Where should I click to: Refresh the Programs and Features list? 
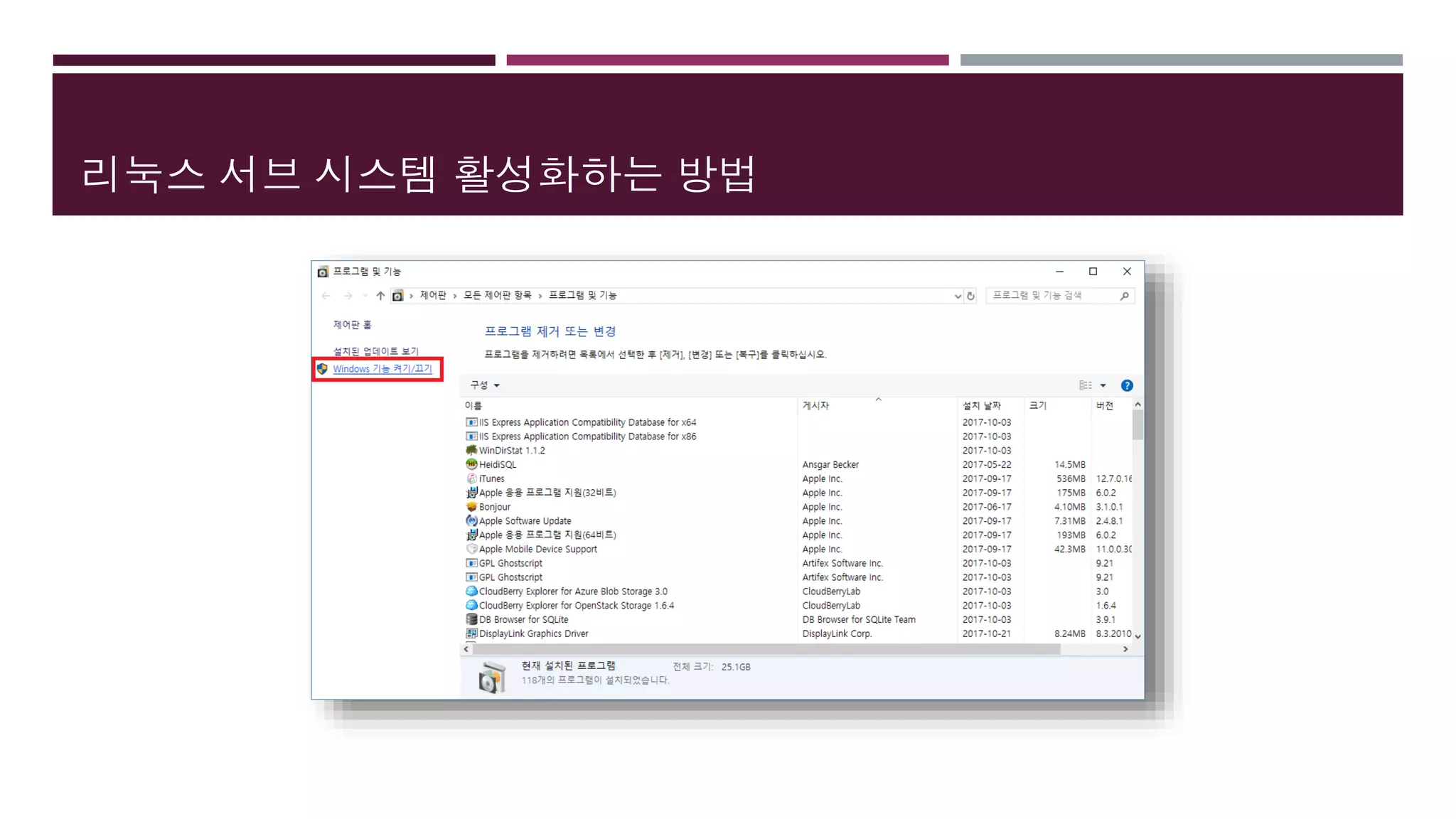click(970, 296)
